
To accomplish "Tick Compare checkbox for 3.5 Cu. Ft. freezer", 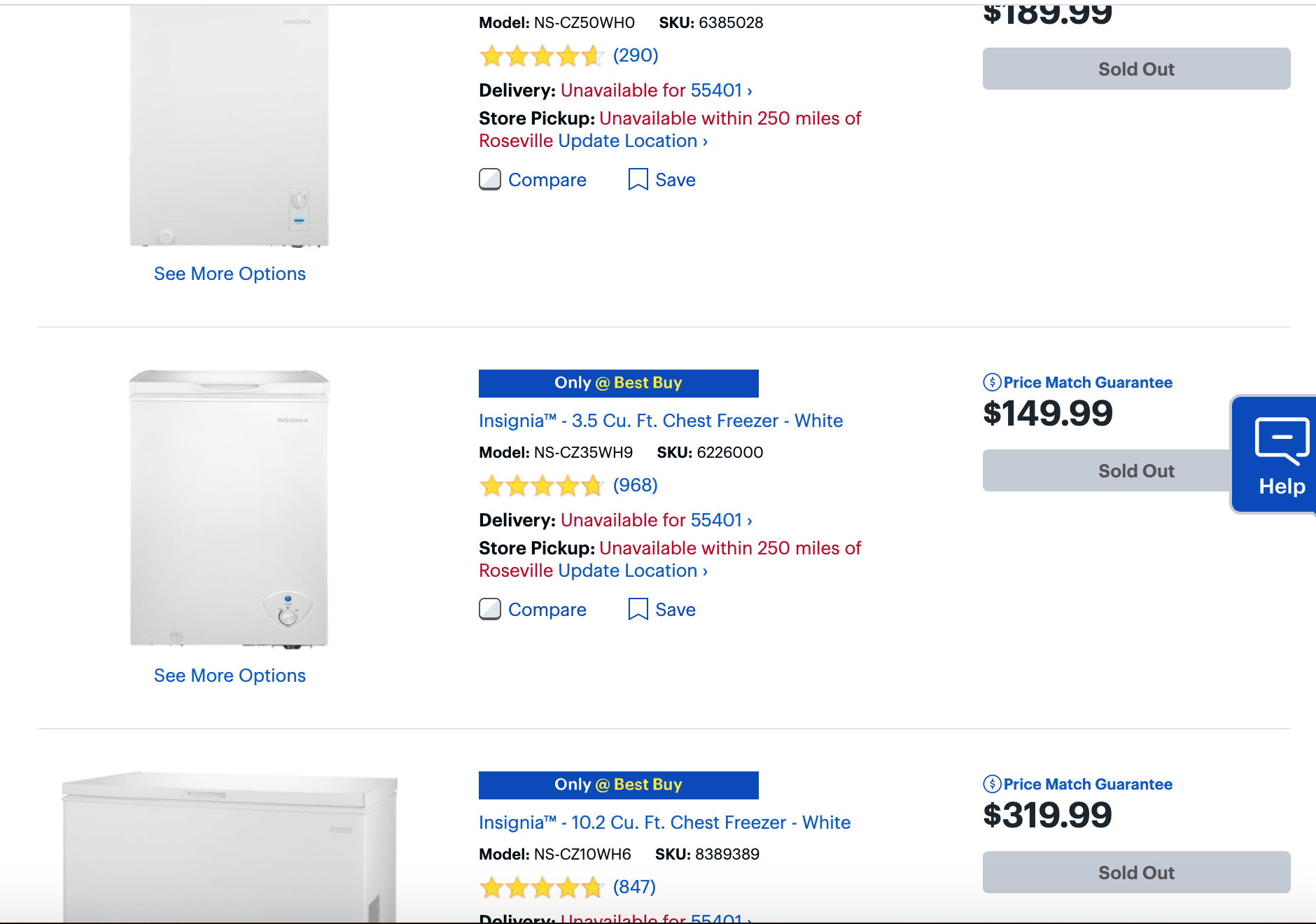I will tap(490, 610).
